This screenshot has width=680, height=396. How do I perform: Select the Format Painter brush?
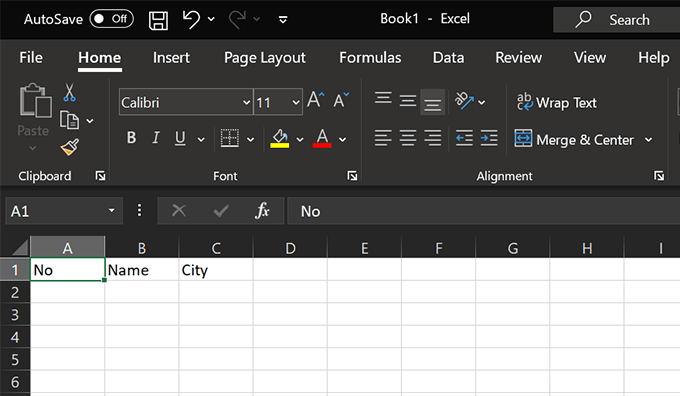(70, 147)
